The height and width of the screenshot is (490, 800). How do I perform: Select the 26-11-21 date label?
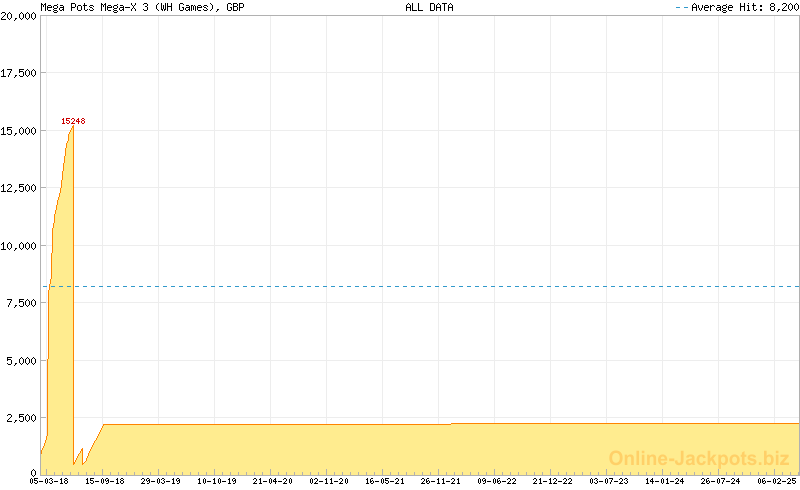(x=441, y=481)
